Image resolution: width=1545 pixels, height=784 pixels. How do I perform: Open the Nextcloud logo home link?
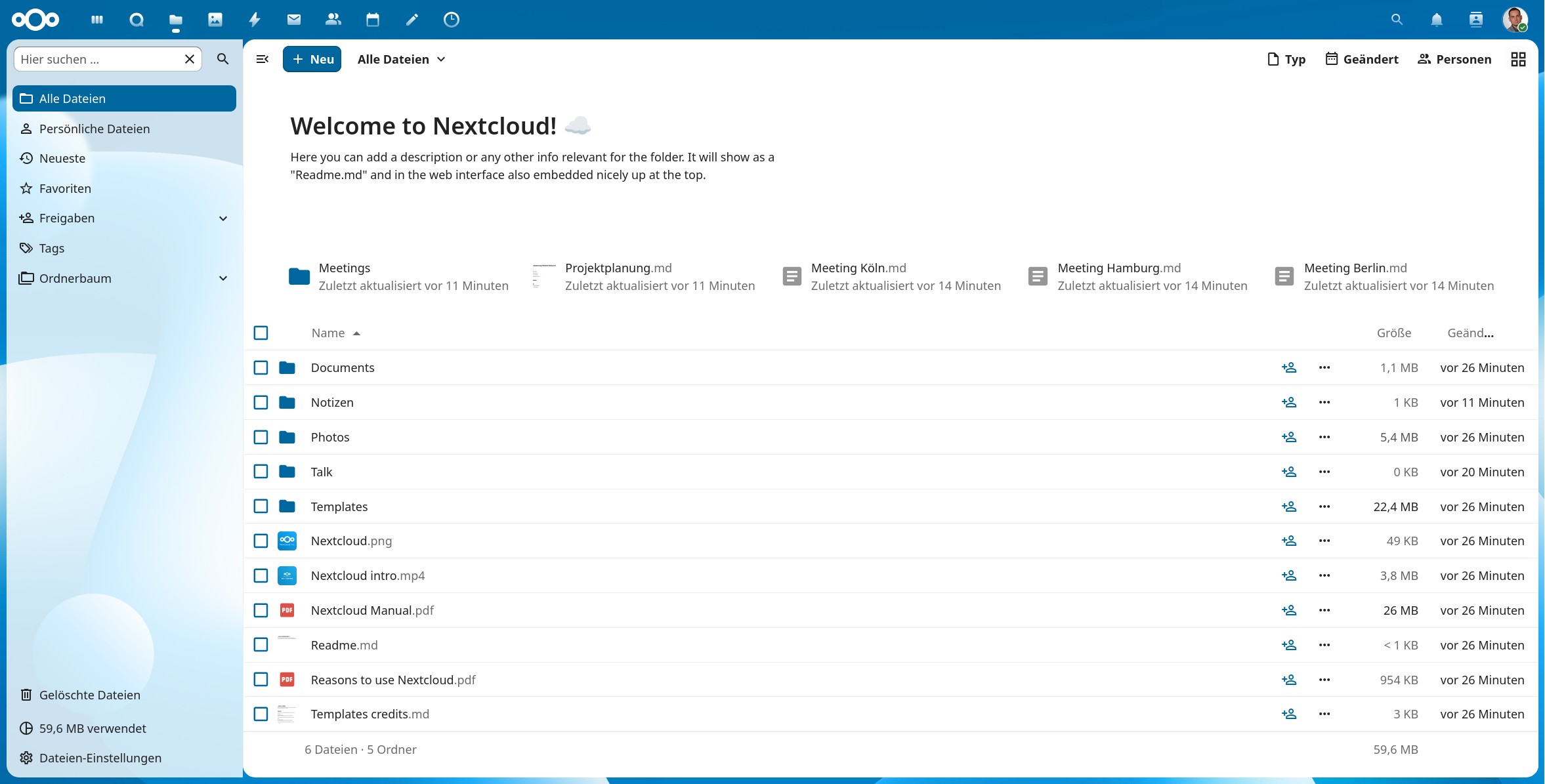coord(35,20)
